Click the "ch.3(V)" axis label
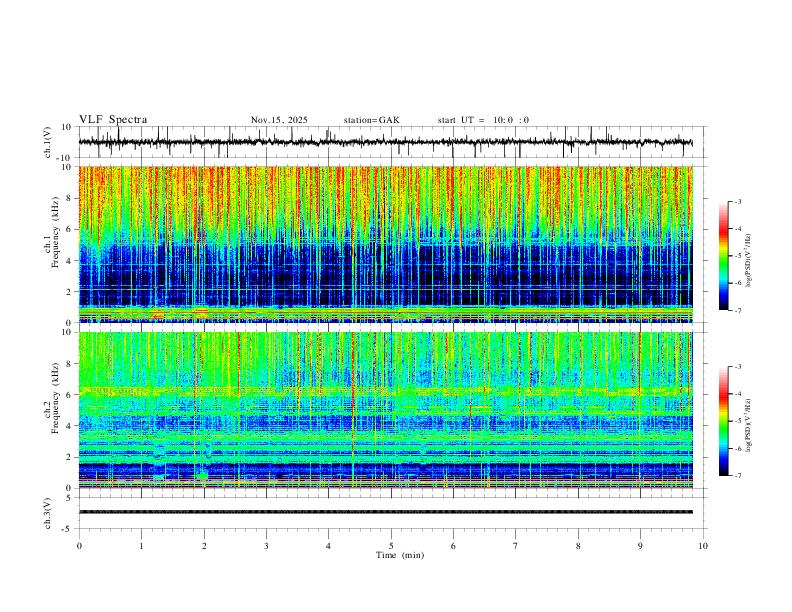The width and height of the screenshot is (792, 612). [x=48, y=513]
